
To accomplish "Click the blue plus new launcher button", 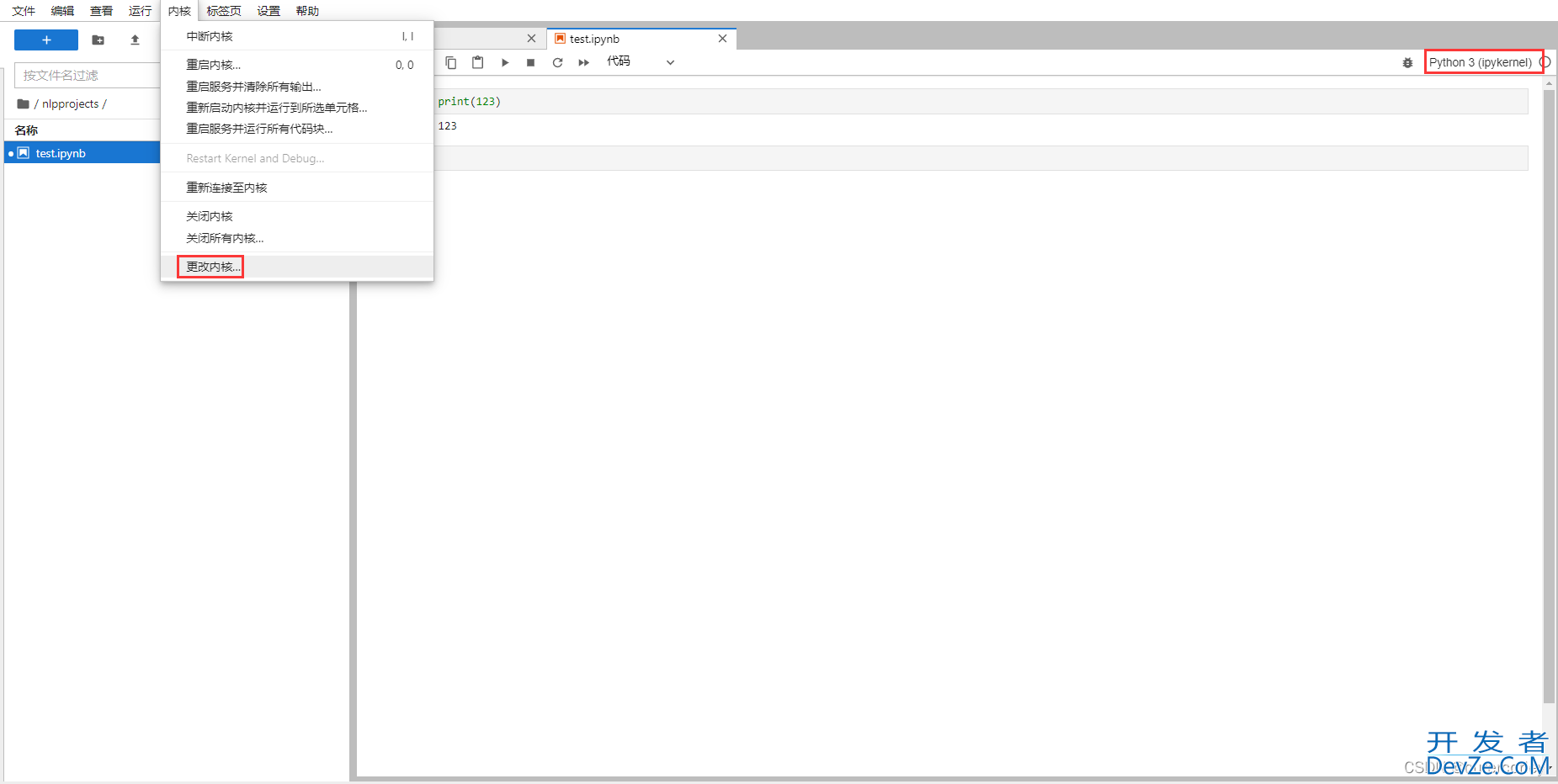I will (x=46, y=40).
